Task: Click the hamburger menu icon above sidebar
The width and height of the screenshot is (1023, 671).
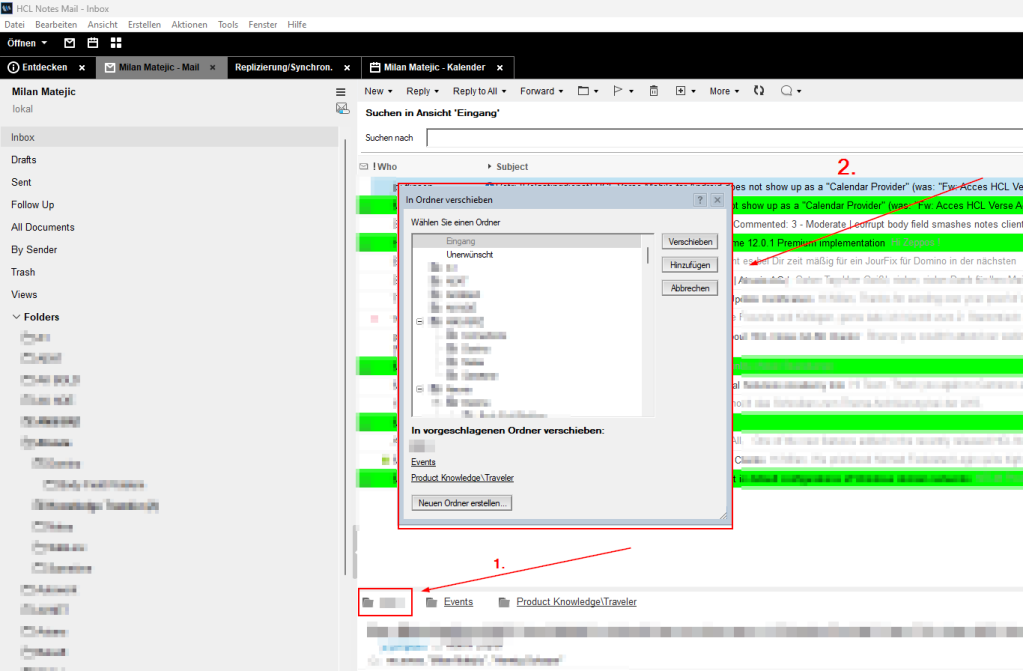Action: 340,92
